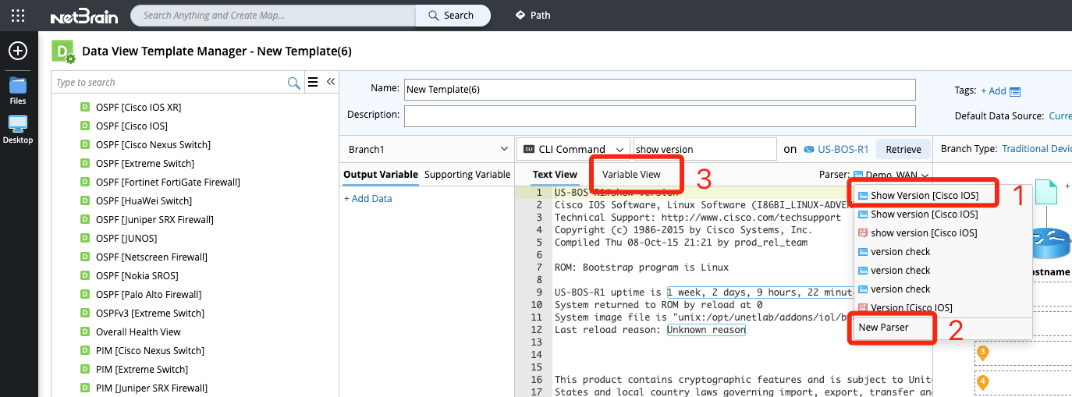
Task: Click the magnifier icon in template search
Action: tap(294, 83)
